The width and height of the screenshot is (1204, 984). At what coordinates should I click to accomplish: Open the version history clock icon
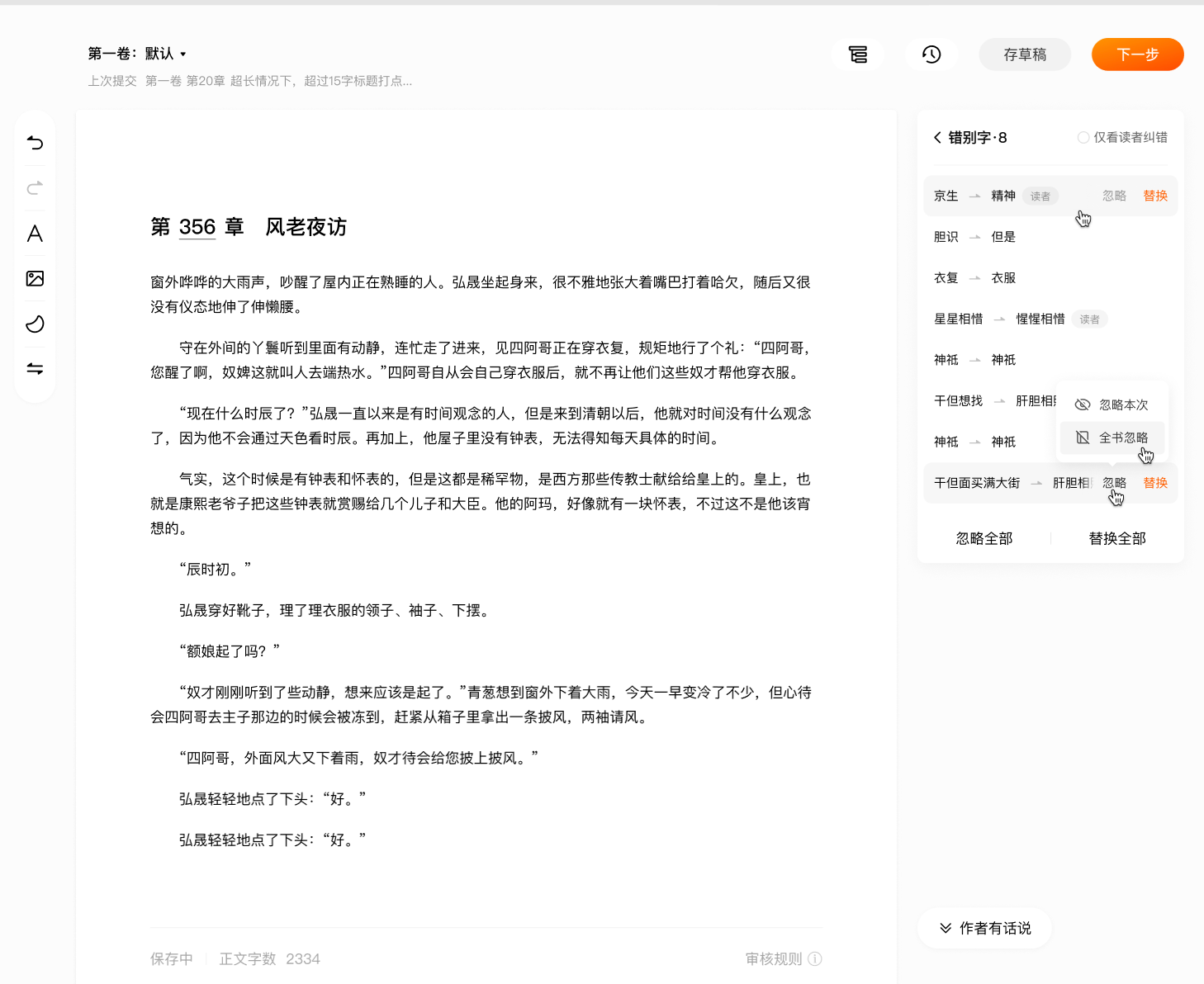point(931,54)
